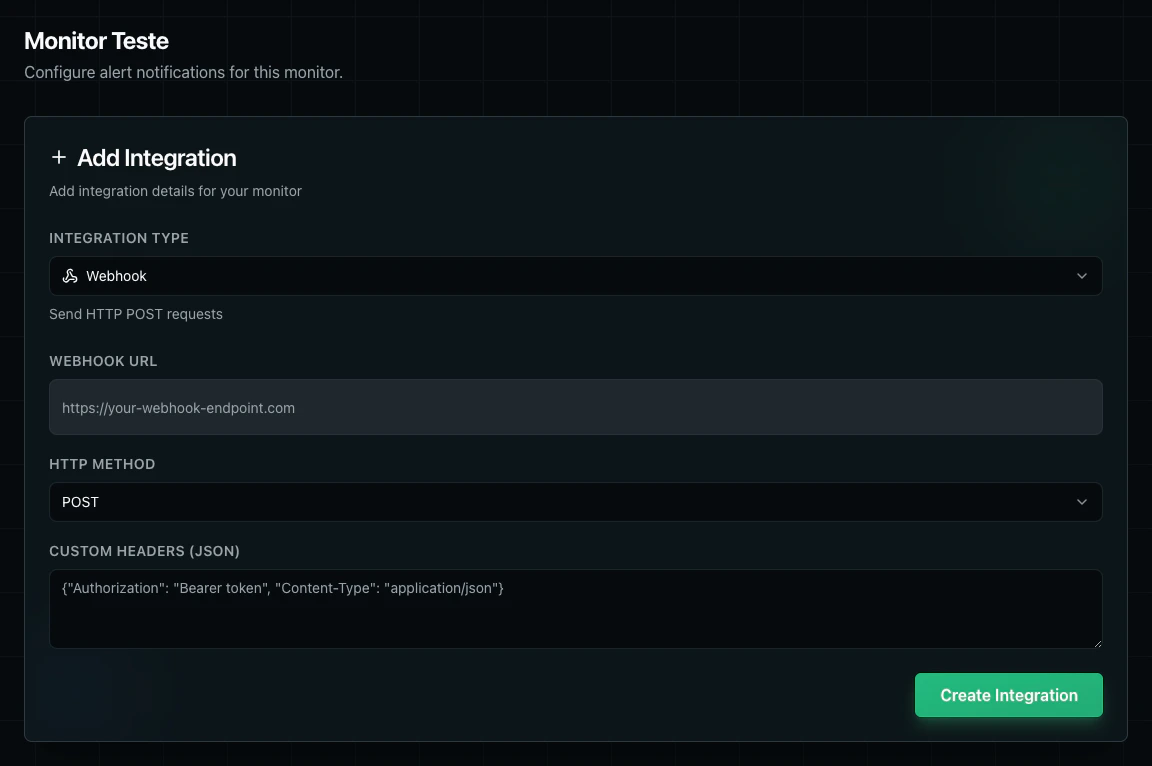Open the HTTP Method dropdown showing POST

tap(576, 502)
